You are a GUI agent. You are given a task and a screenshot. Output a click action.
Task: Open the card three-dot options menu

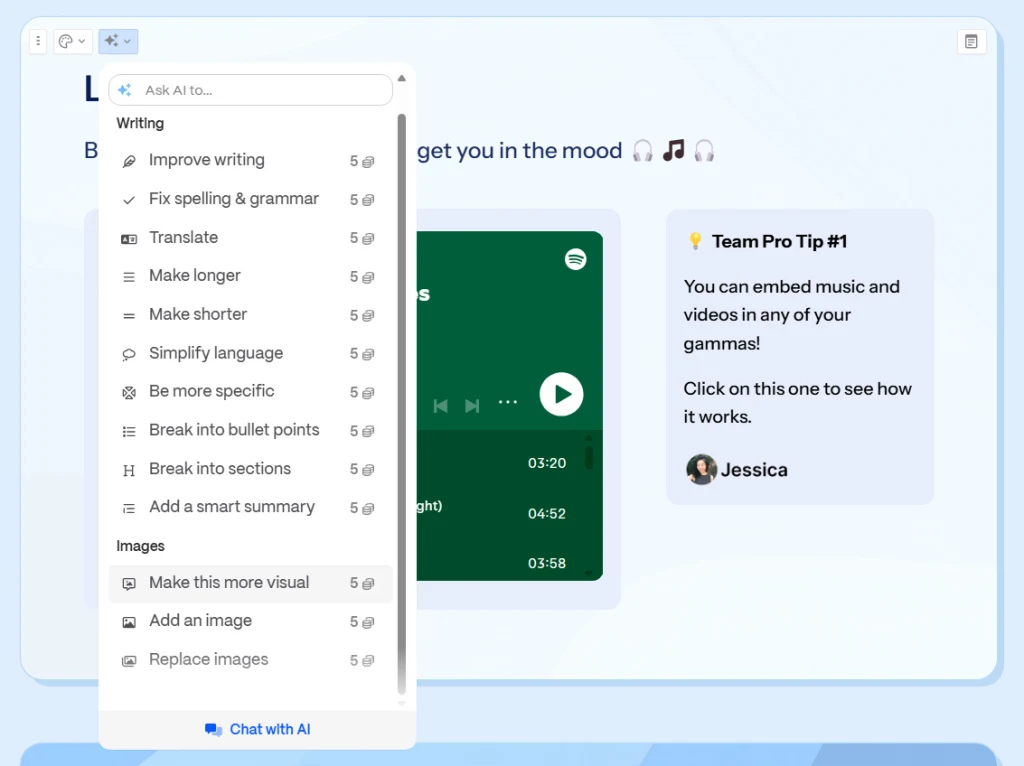click(x=38, y=41)
